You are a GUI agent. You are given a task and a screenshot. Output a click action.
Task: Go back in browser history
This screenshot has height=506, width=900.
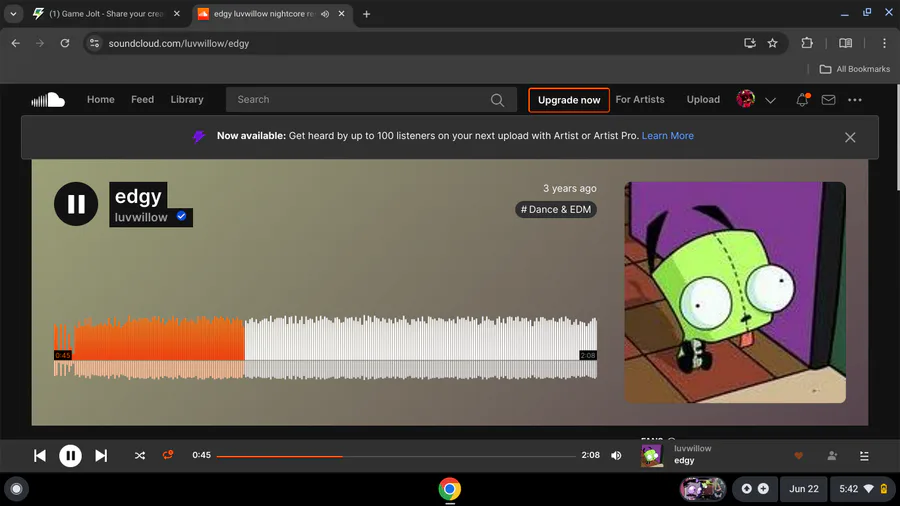point(15,43)
